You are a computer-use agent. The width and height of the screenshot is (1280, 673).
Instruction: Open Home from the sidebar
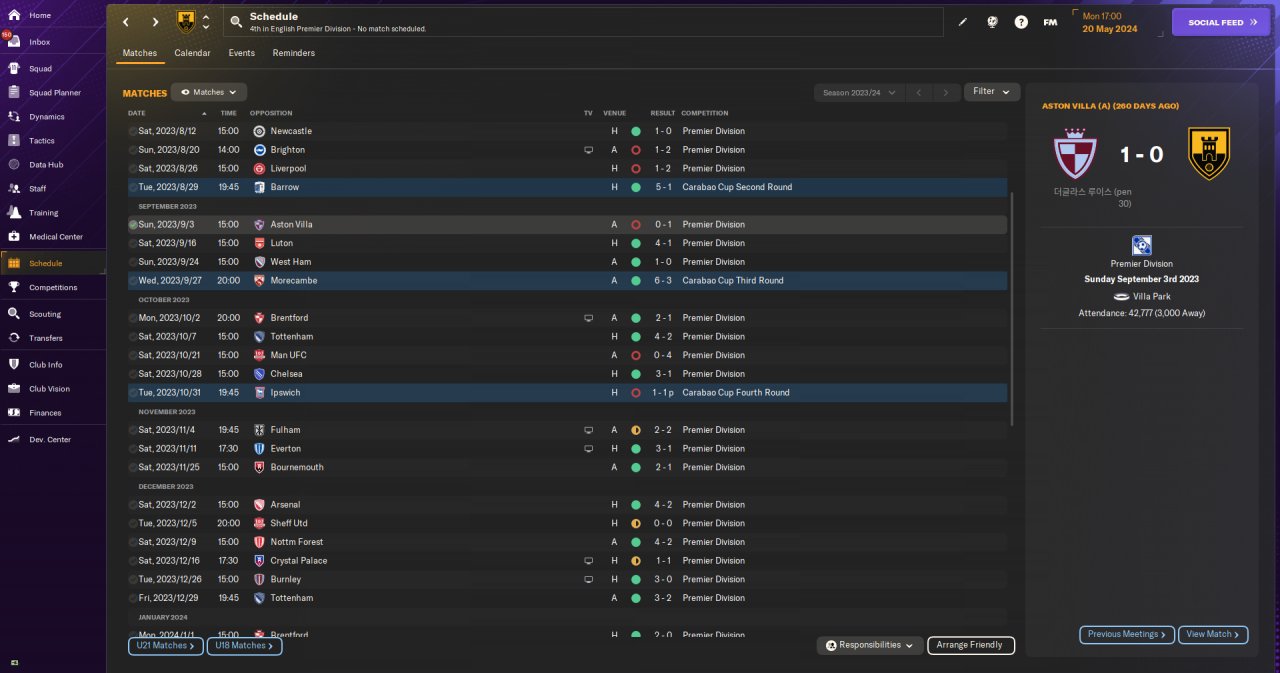click(40, 15)
